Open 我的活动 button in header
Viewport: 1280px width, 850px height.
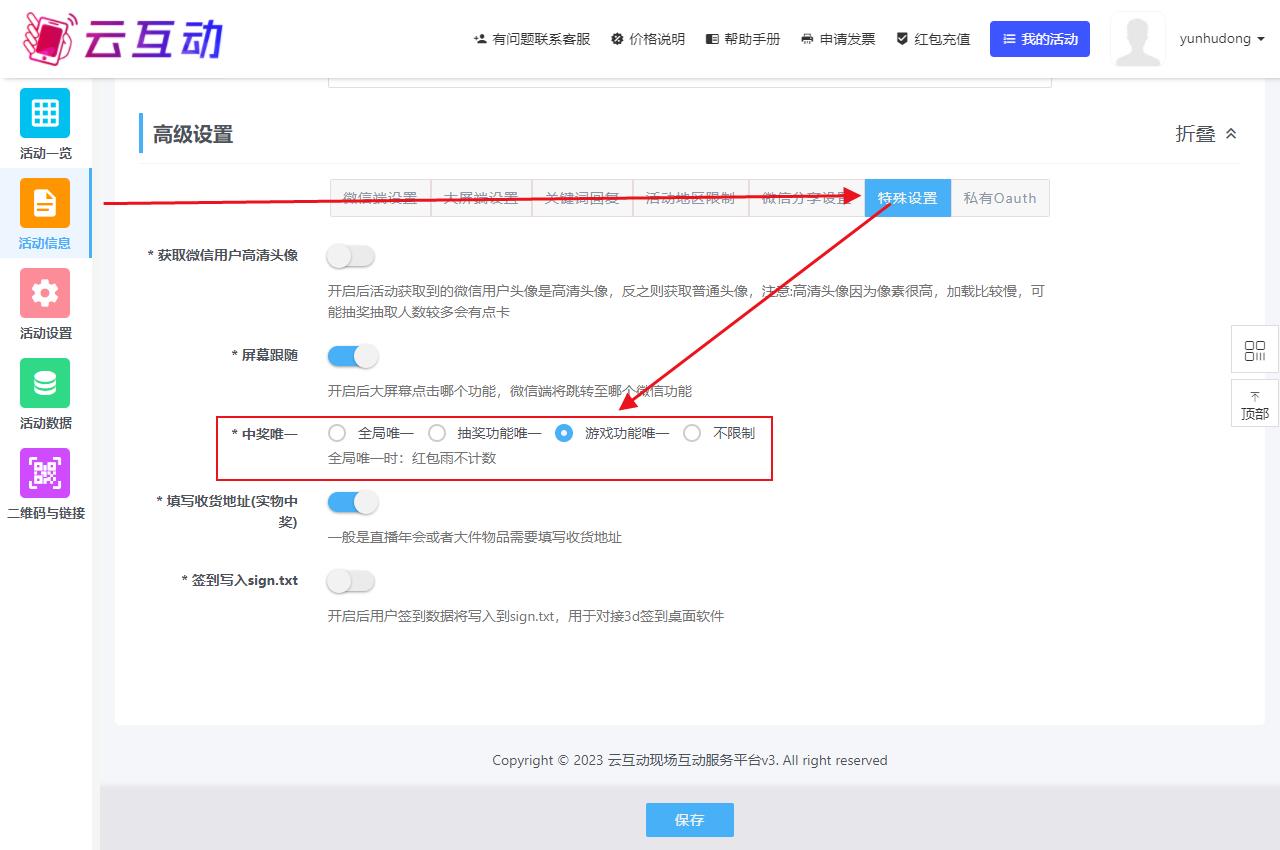(x=1039, y=39)
